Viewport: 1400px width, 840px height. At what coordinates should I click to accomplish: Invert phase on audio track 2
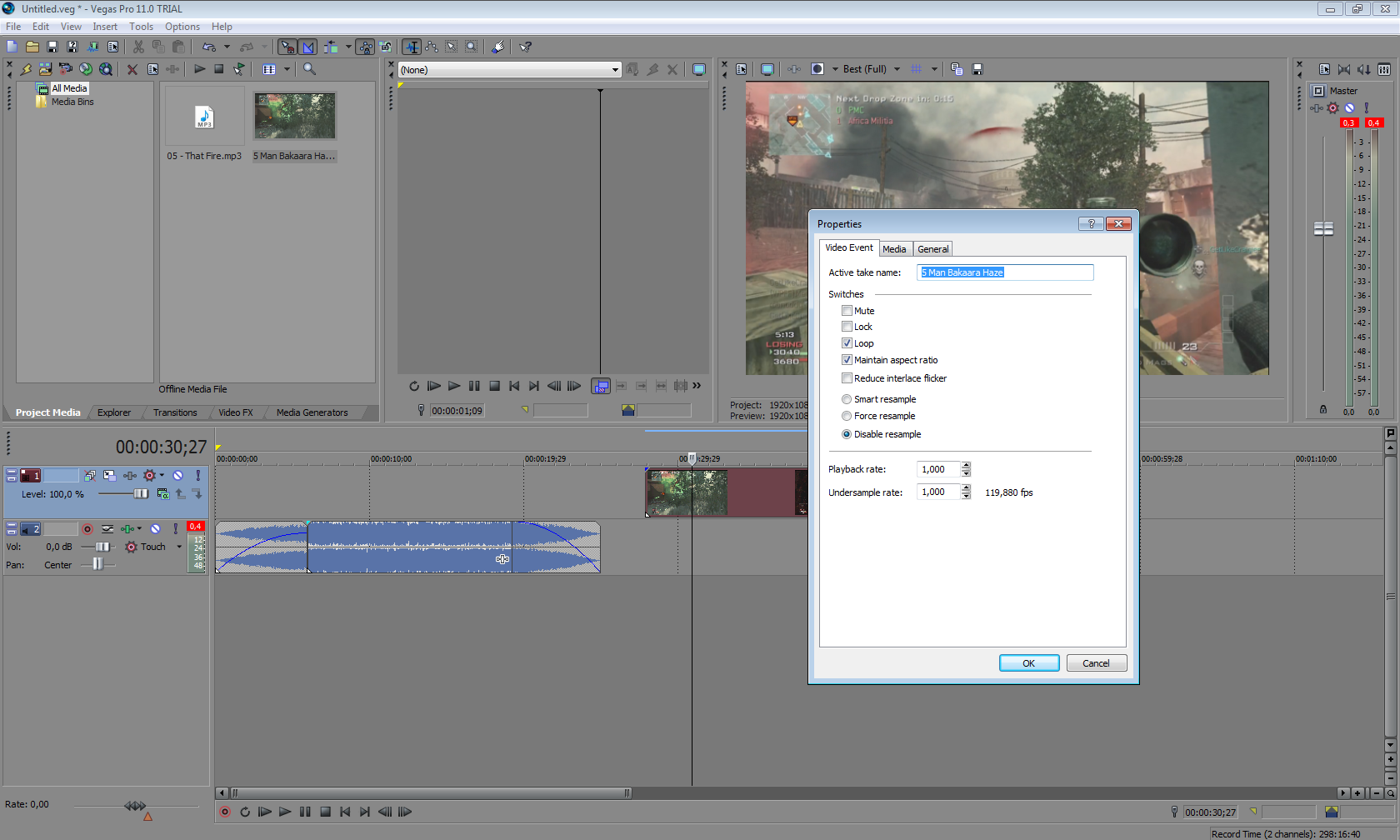(107, 528)
